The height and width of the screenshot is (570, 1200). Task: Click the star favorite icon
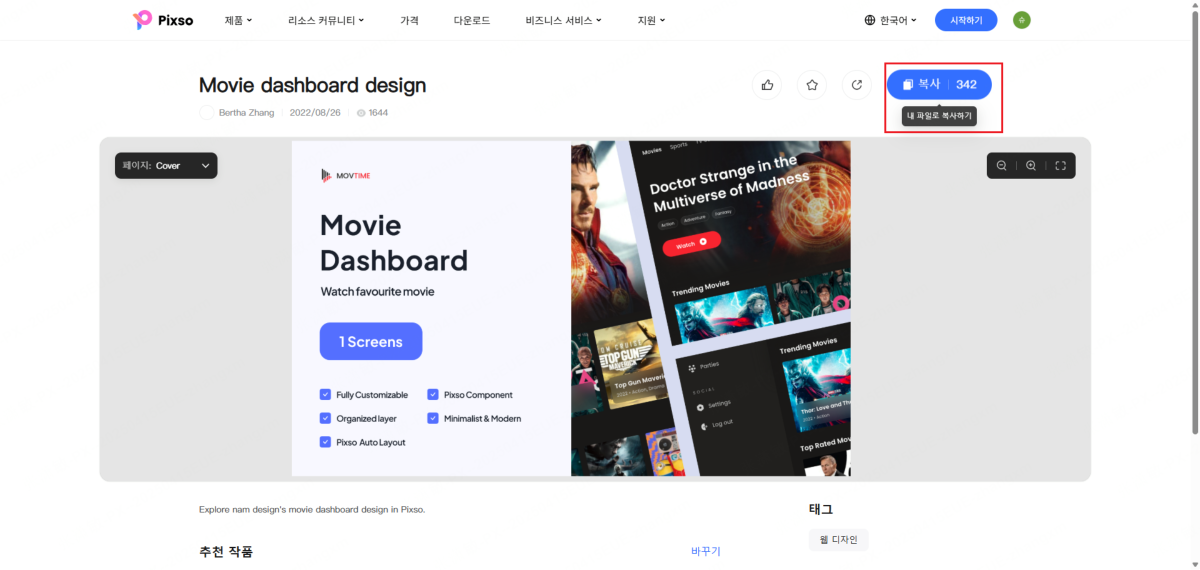pyautogui.click(x=812, y=85)
